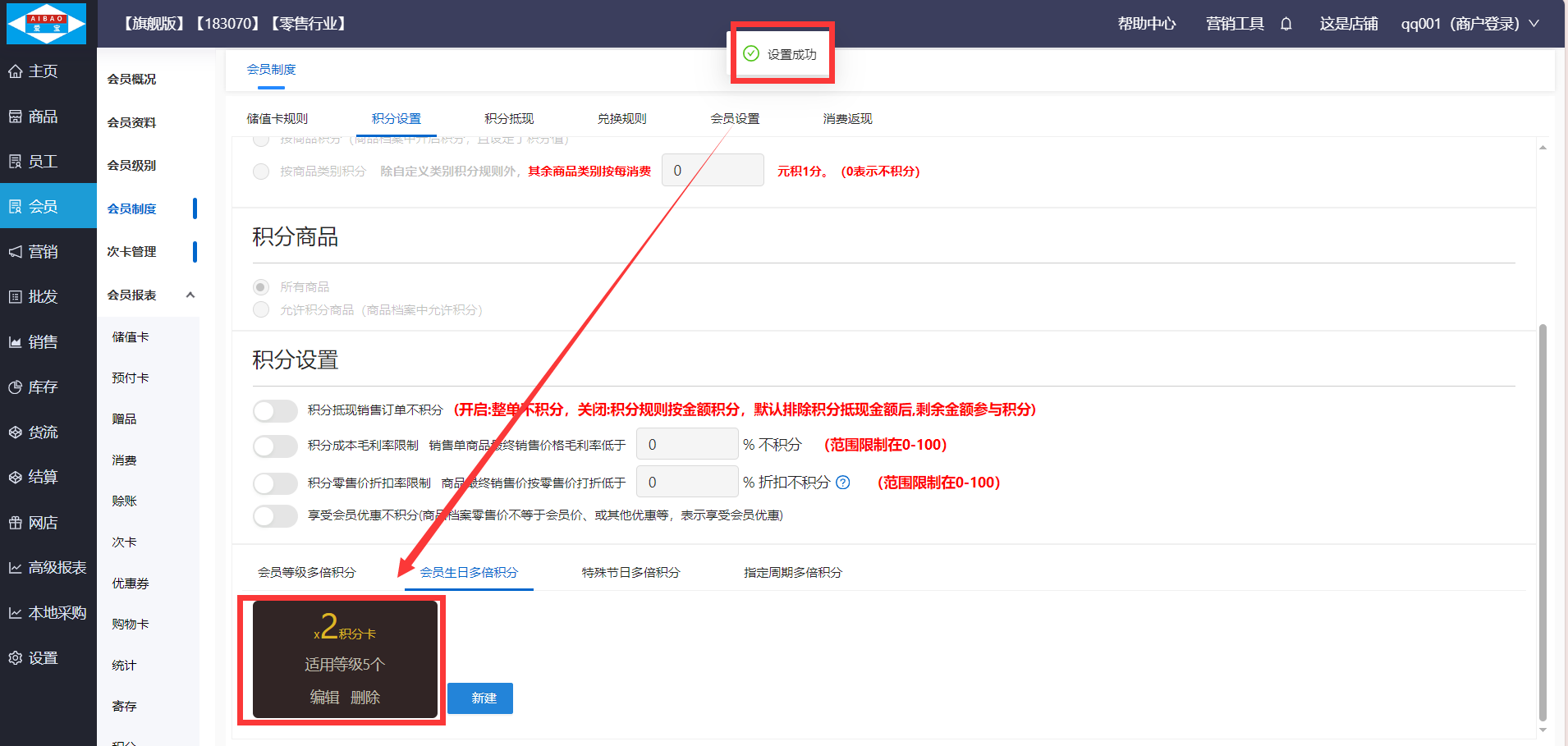
Task: Click the notification bell icon
Action: [x=1286, y=24]
